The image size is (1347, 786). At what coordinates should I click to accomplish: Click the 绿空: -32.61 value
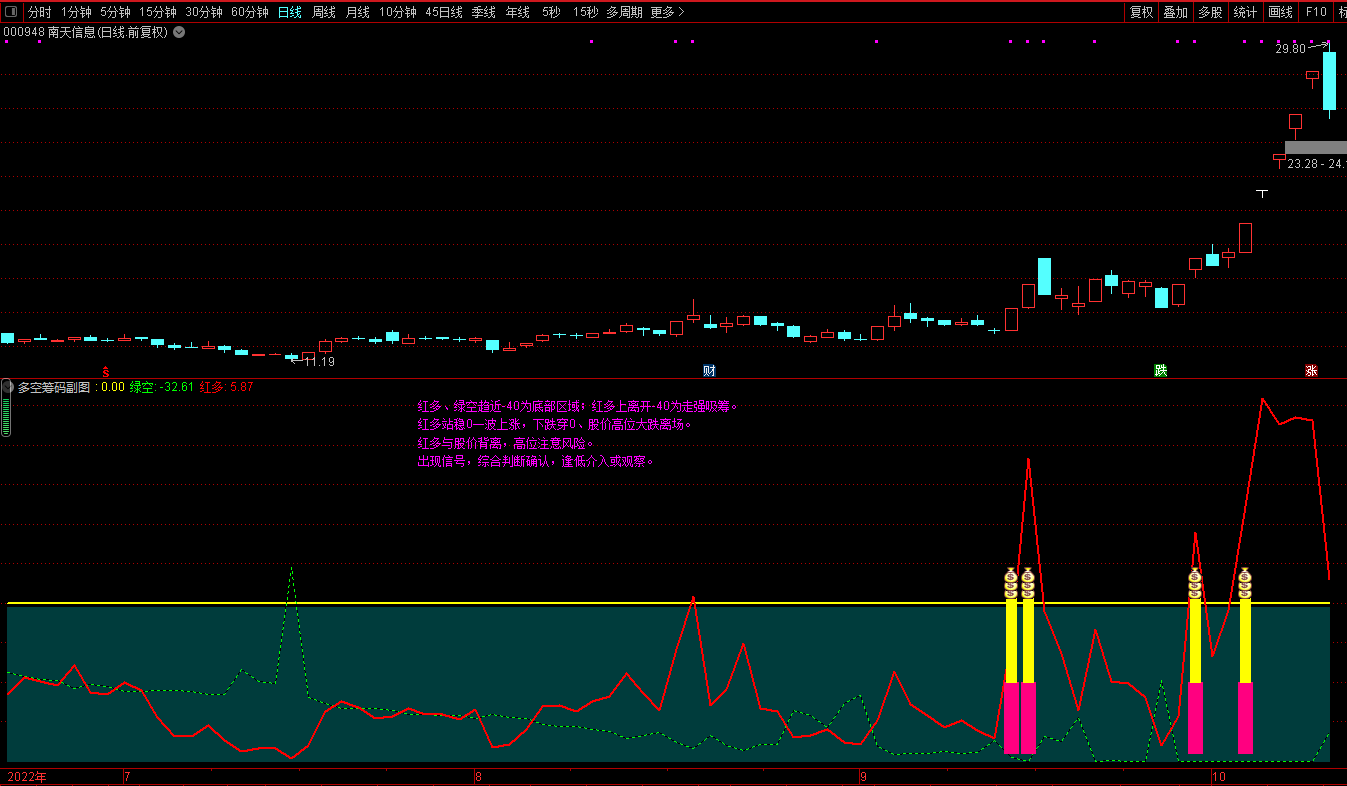[162, 387]
